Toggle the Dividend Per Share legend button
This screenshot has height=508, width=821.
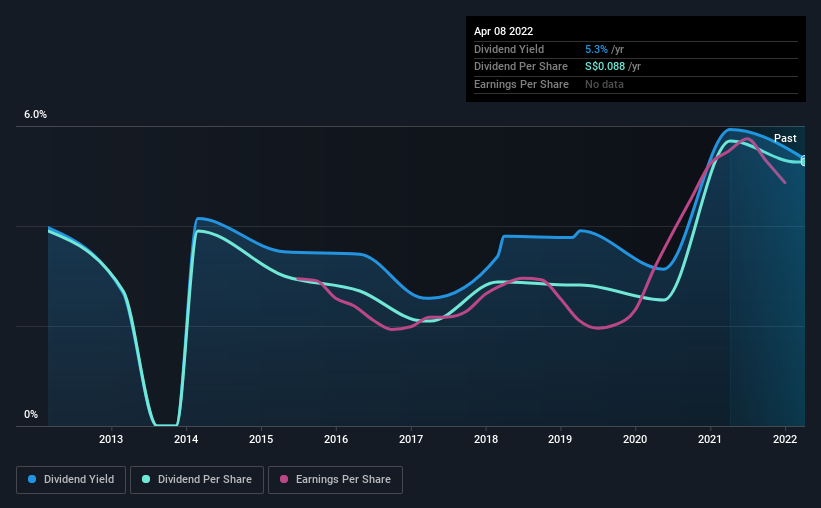click(x=197, y=480)
